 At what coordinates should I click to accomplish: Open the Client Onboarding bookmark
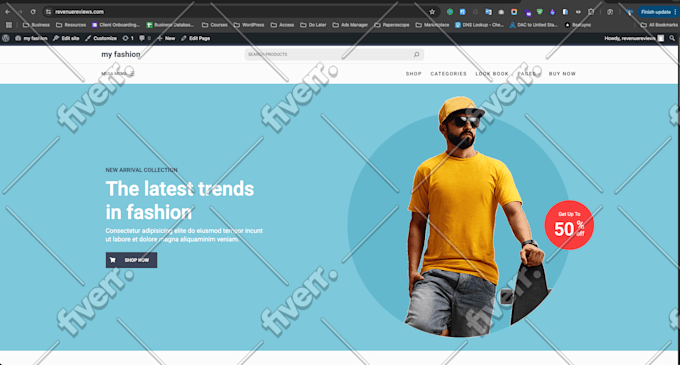click(x=116, y=25)
